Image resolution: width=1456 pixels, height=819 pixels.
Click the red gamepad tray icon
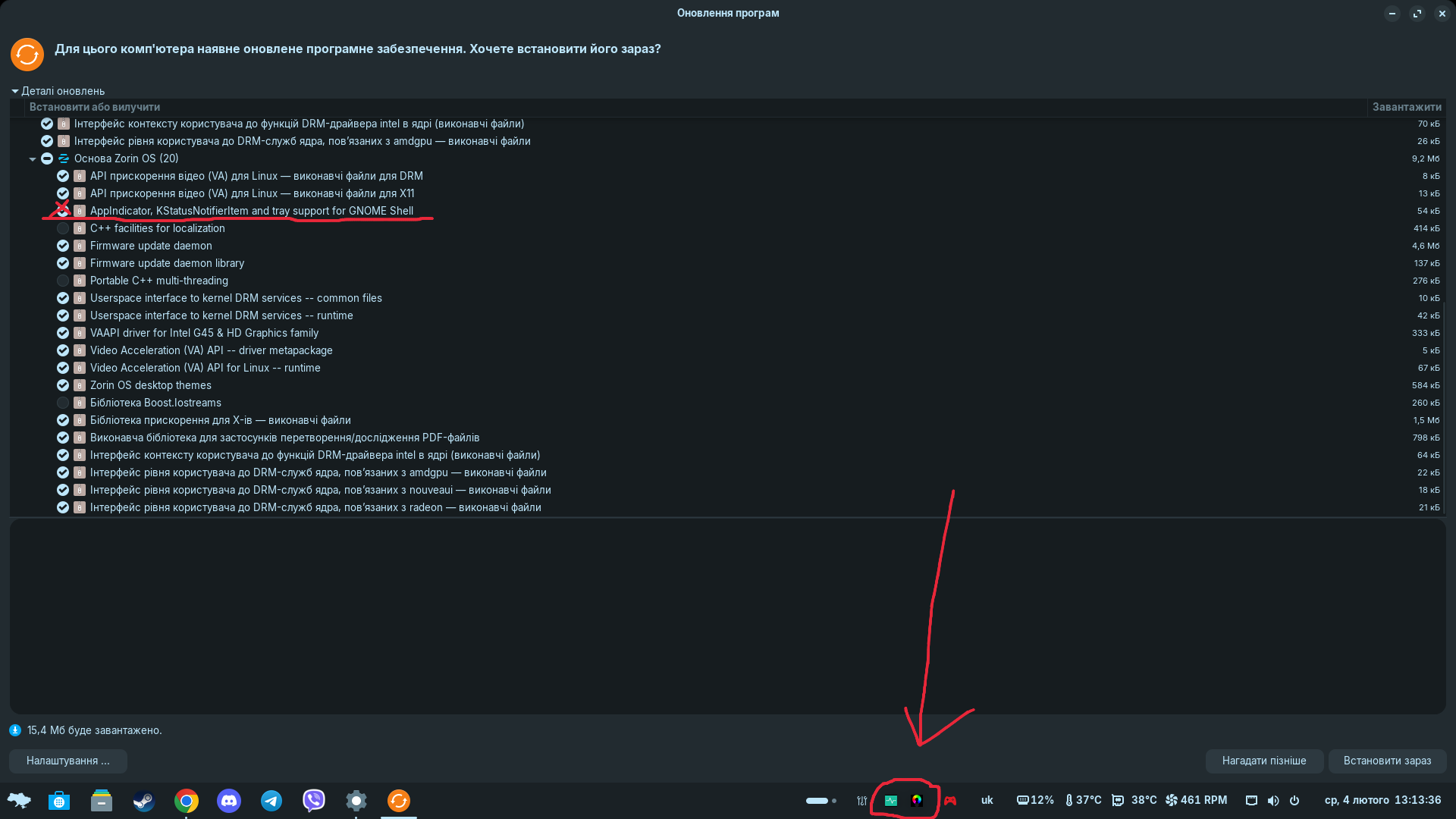[950, 801]
